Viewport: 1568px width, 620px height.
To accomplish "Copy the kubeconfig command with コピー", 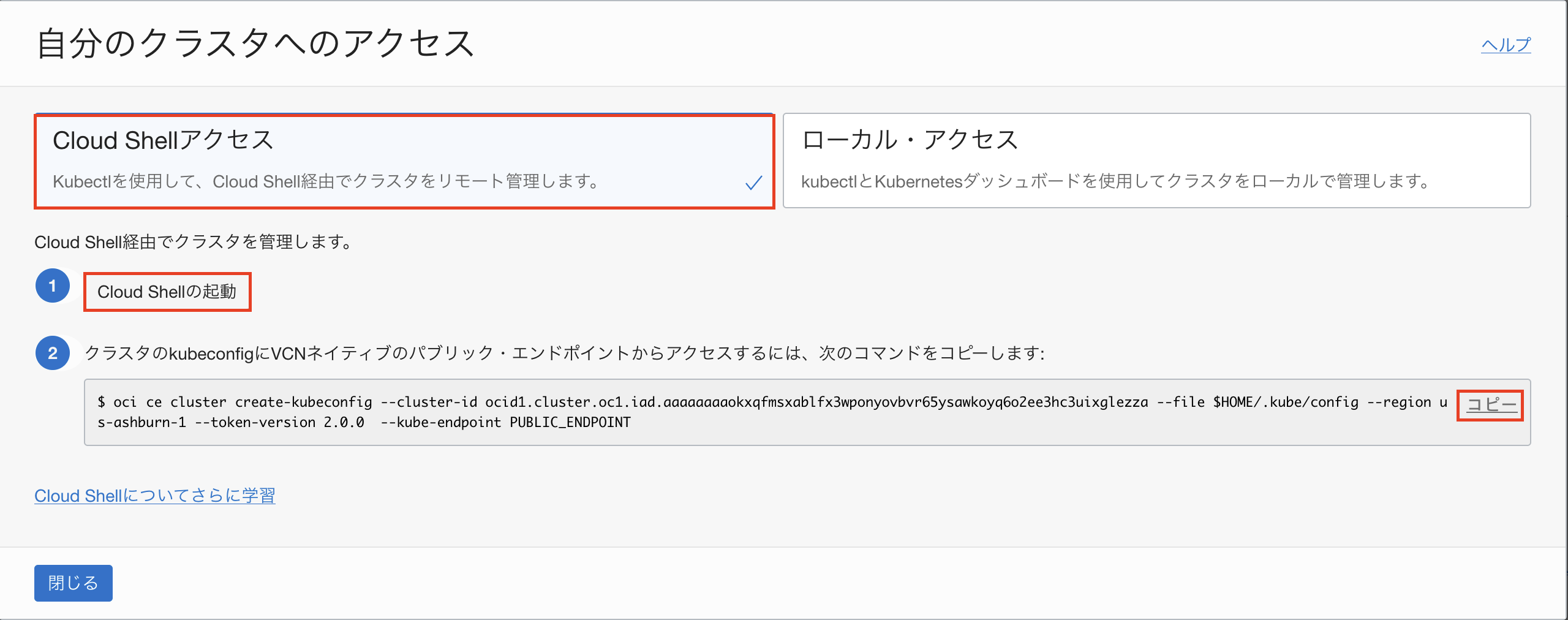I will pyautogui.click(x=1491, y=405).
